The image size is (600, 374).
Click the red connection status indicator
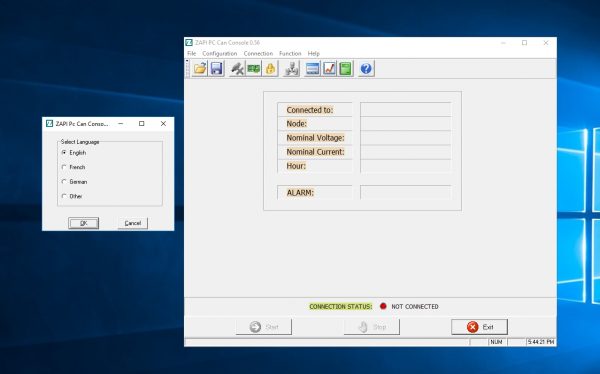click(x=383, y=306)
